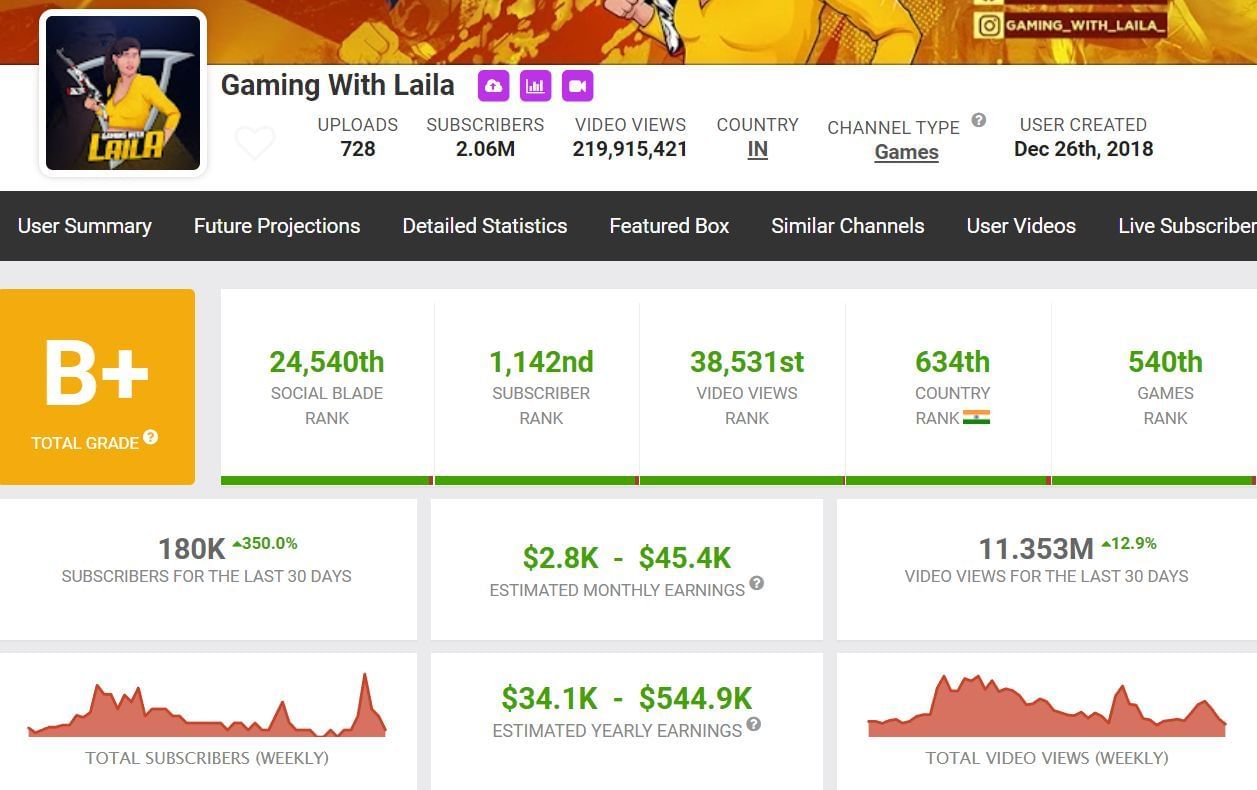The height and width of the screenshot is (790, 1257).
Task: Click the Instagram icon in the banner
Action: point(988,26)
